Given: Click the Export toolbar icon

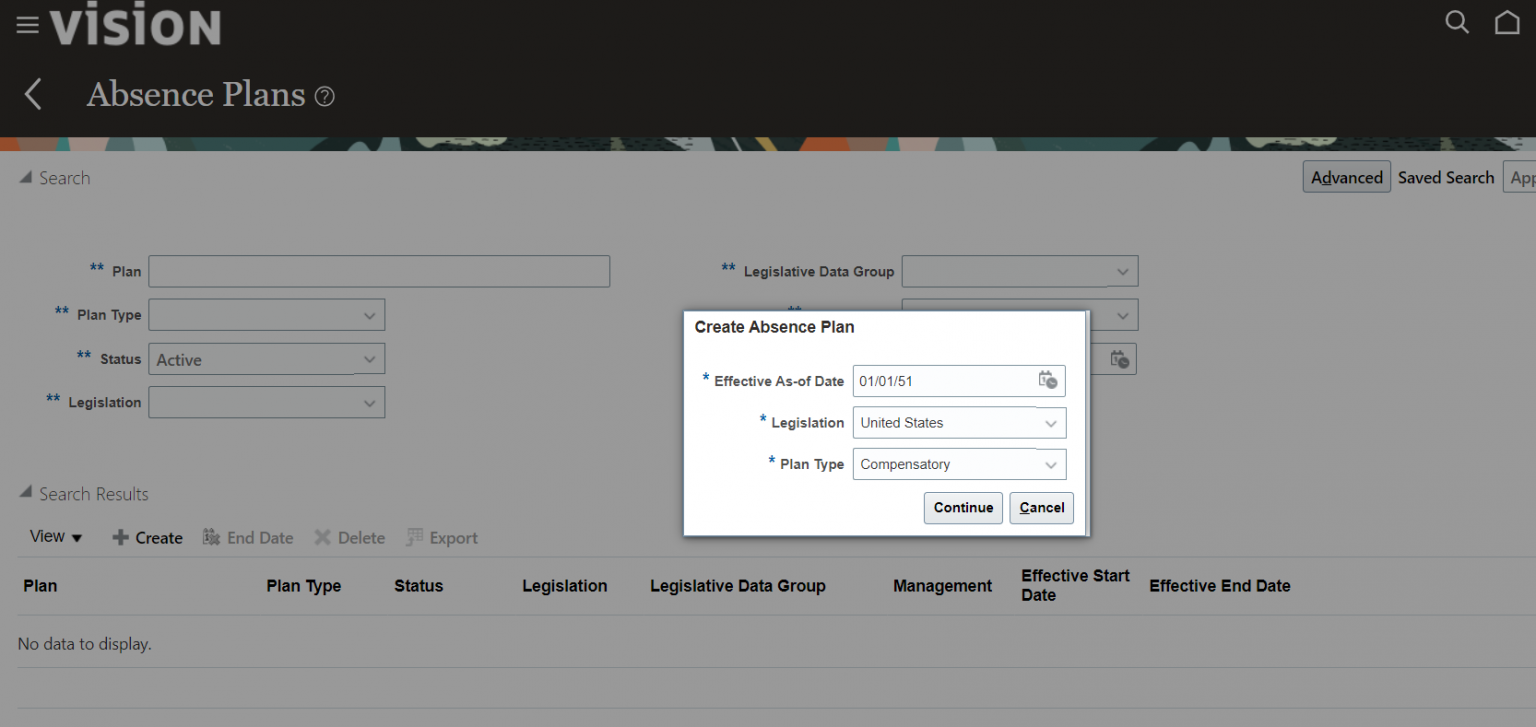Looking at the screenshot, I should pyautogui.click(x=415, y=538).
